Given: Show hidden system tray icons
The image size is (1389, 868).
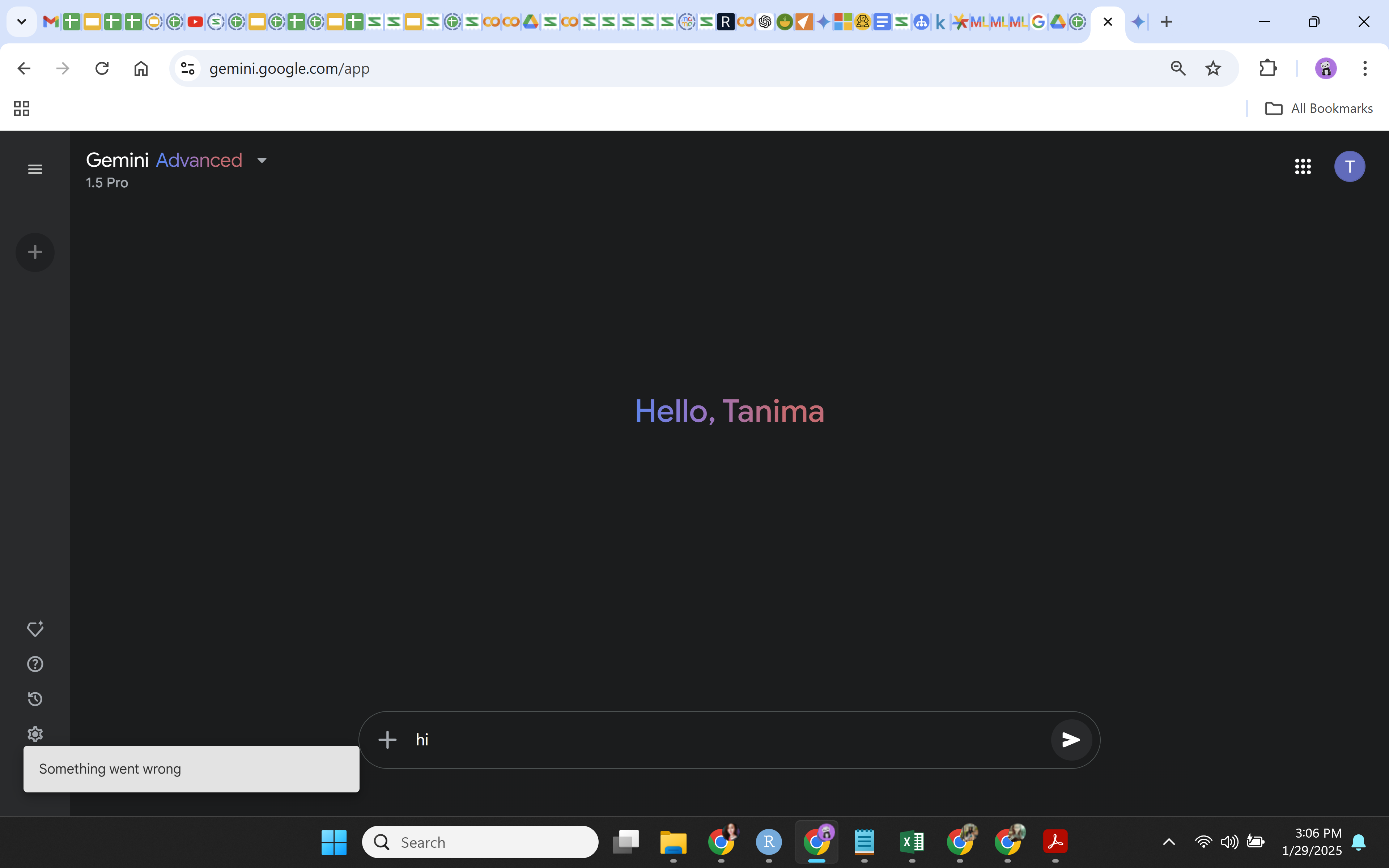Looking at the screenshot, I should (x=1169, y=842).
